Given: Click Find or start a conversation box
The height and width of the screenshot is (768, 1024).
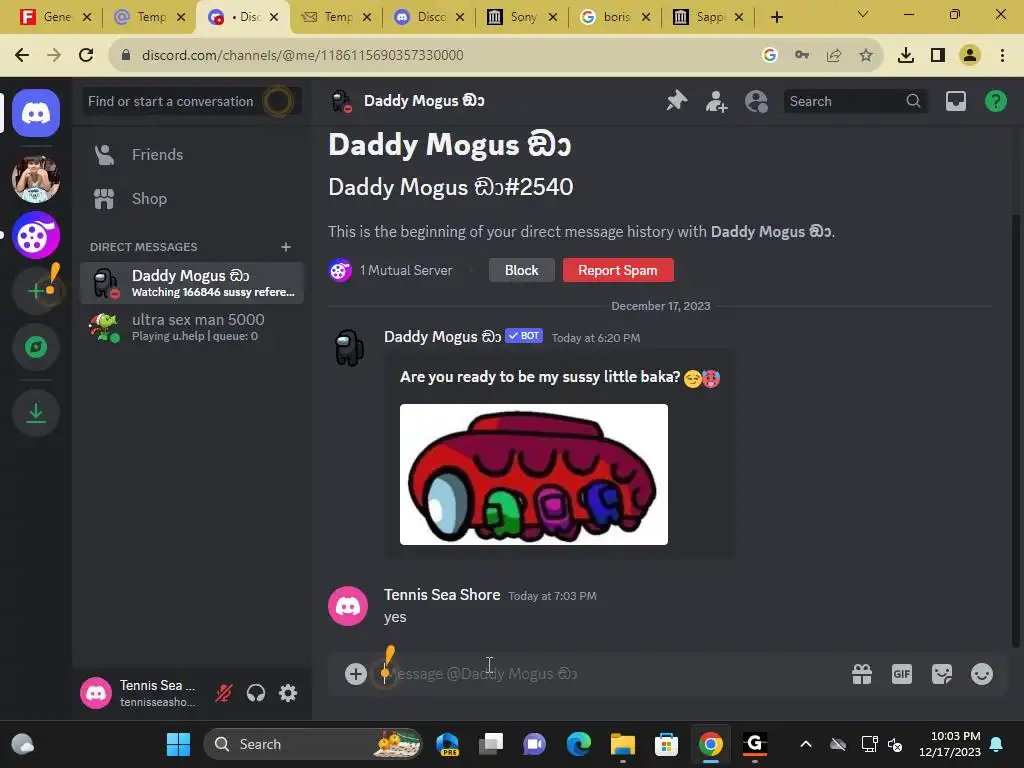Looking at the screenshot, I should pyautogui.click(x=192, y=101).
